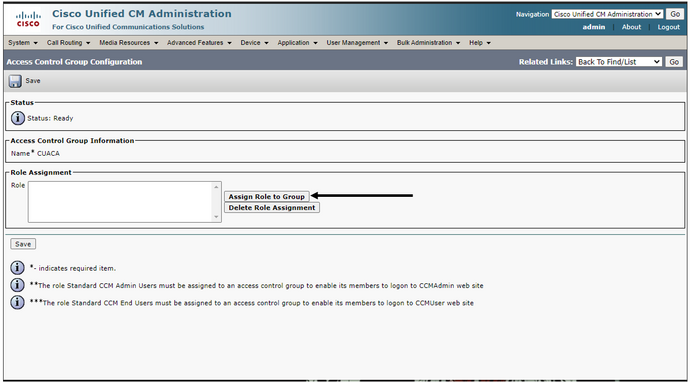Screen dimensions: 690x382
Task: Click the group name text CUACA
Action: (48, 154)
